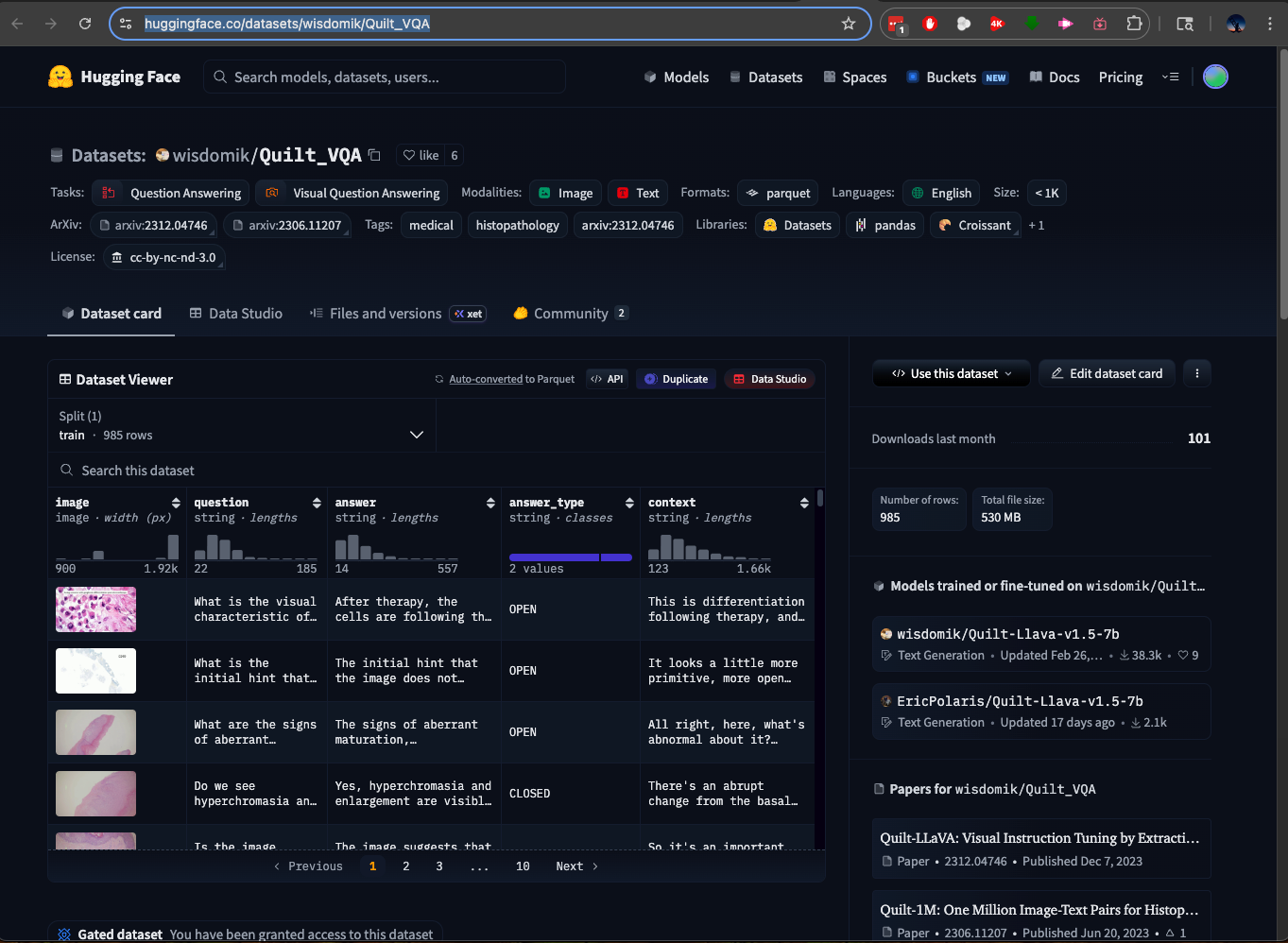Click the answer_type class distribution bar
1288x943 pixels.
pyautogui.click(x=571, y=557)
